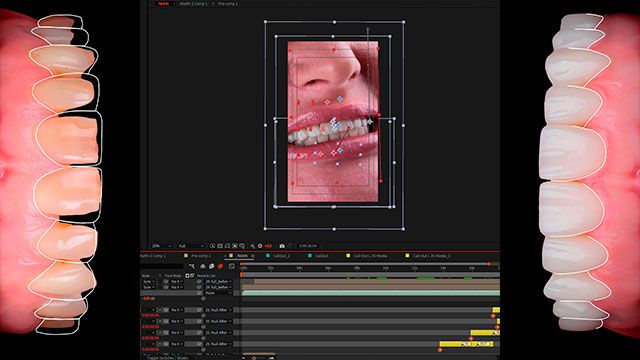Image resolution: width=640 pixels, height=360 pixels.
Task: Click the Reset Exposure icon
Action: point(260,246)
